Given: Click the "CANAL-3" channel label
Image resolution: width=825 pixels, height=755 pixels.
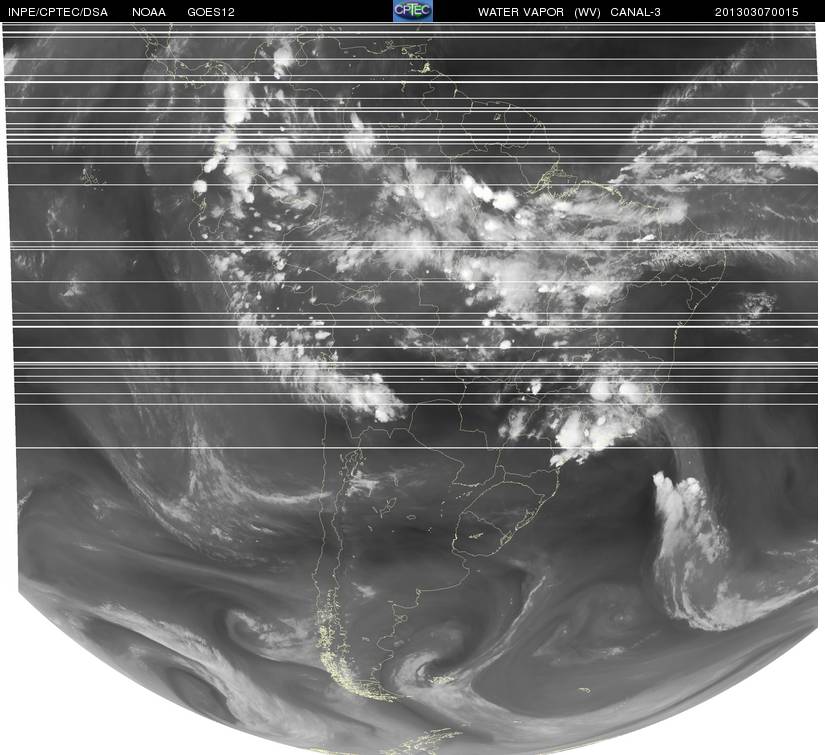Looking at the screenshot, I should (636, 12).
